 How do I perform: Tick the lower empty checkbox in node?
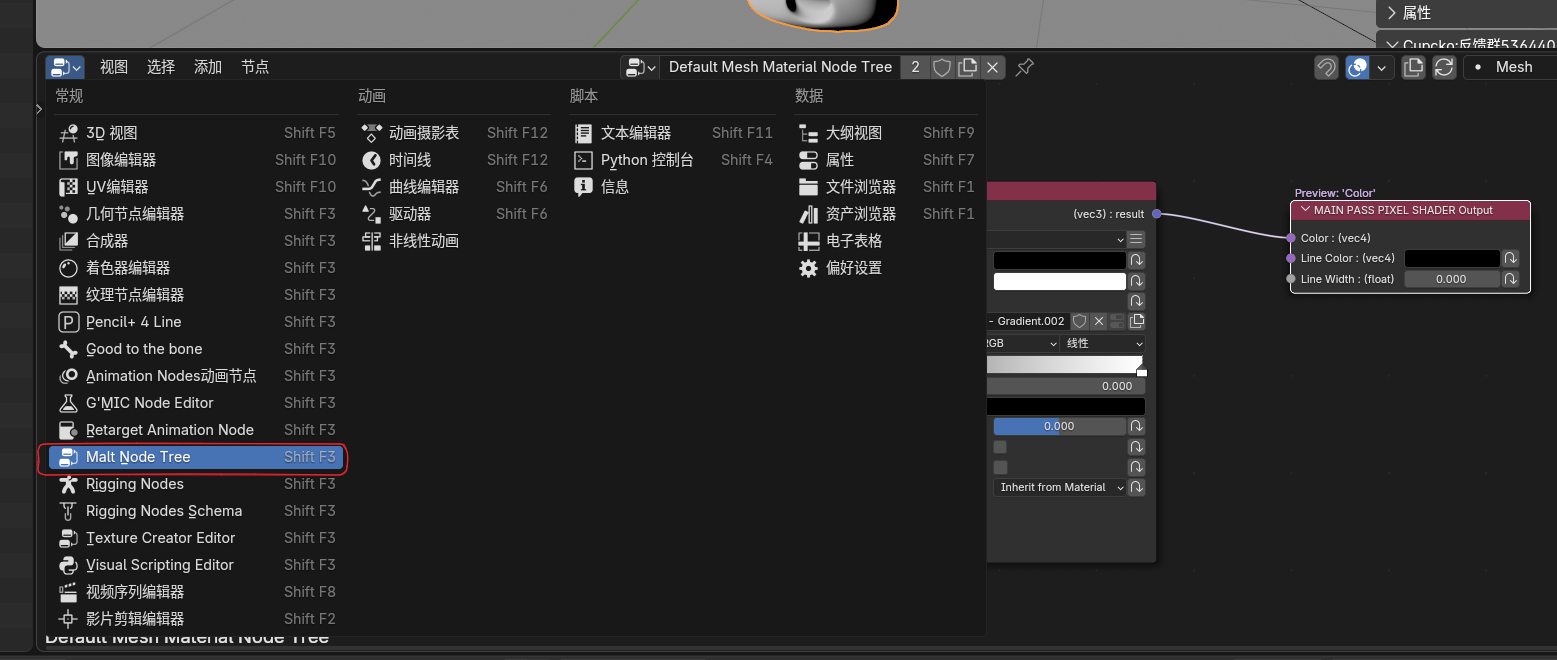[1000, 467]
